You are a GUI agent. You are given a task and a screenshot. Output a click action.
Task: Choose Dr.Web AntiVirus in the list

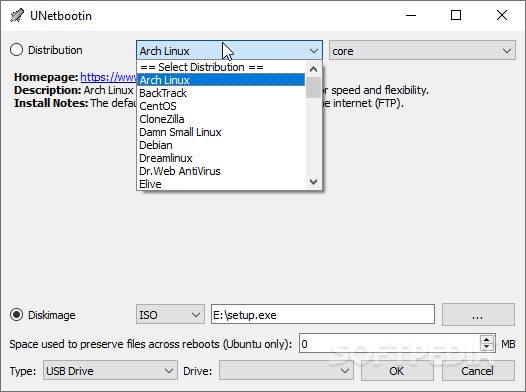click(x=221, y=171)
